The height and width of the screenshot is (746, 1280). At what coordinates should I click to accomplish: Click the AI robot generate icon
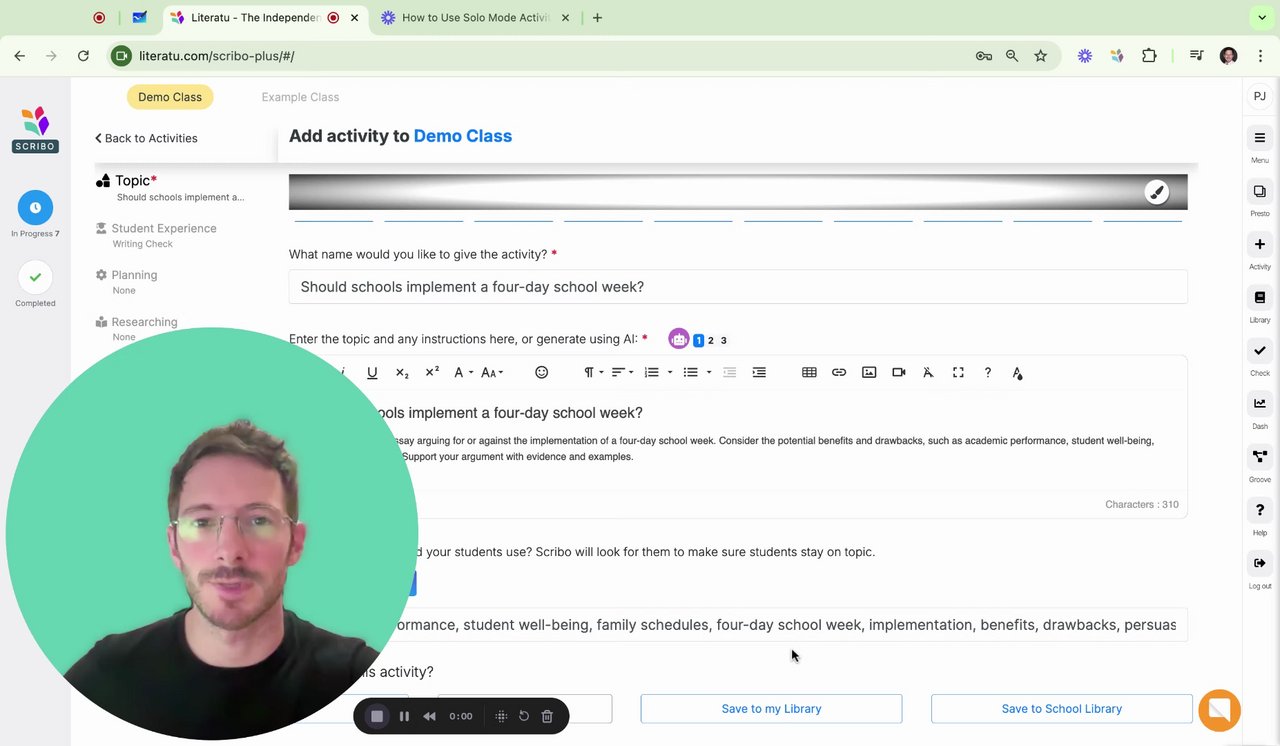(x=679, y=340)
